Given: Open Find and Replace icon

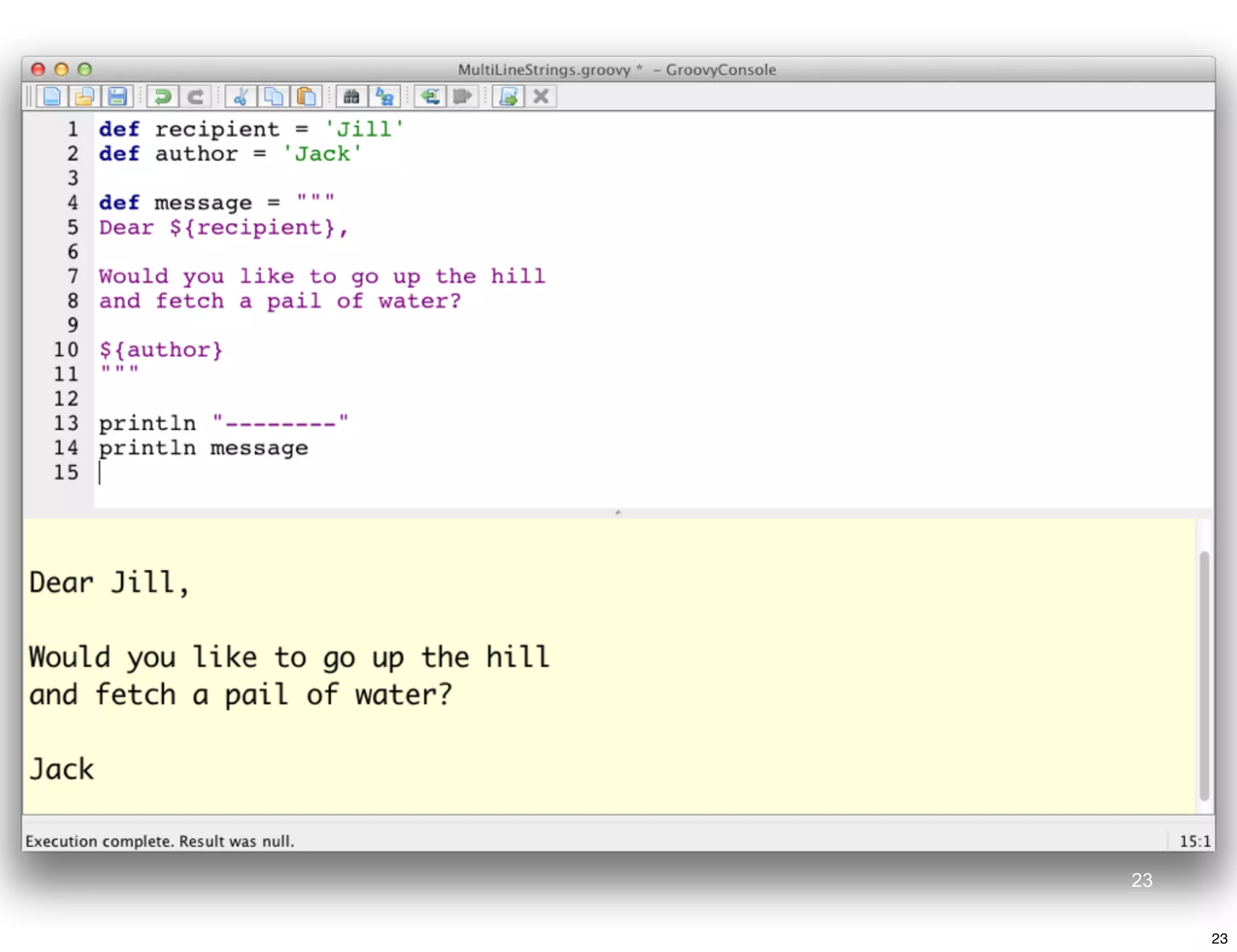Looking at the screenshot, I should coord(384,97).
